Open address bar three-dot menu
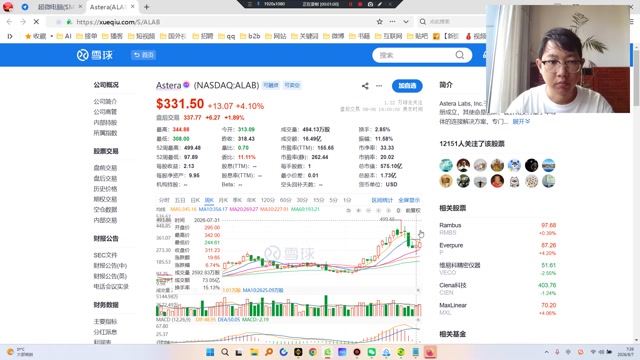640x360 pixels. coord(392,22)
